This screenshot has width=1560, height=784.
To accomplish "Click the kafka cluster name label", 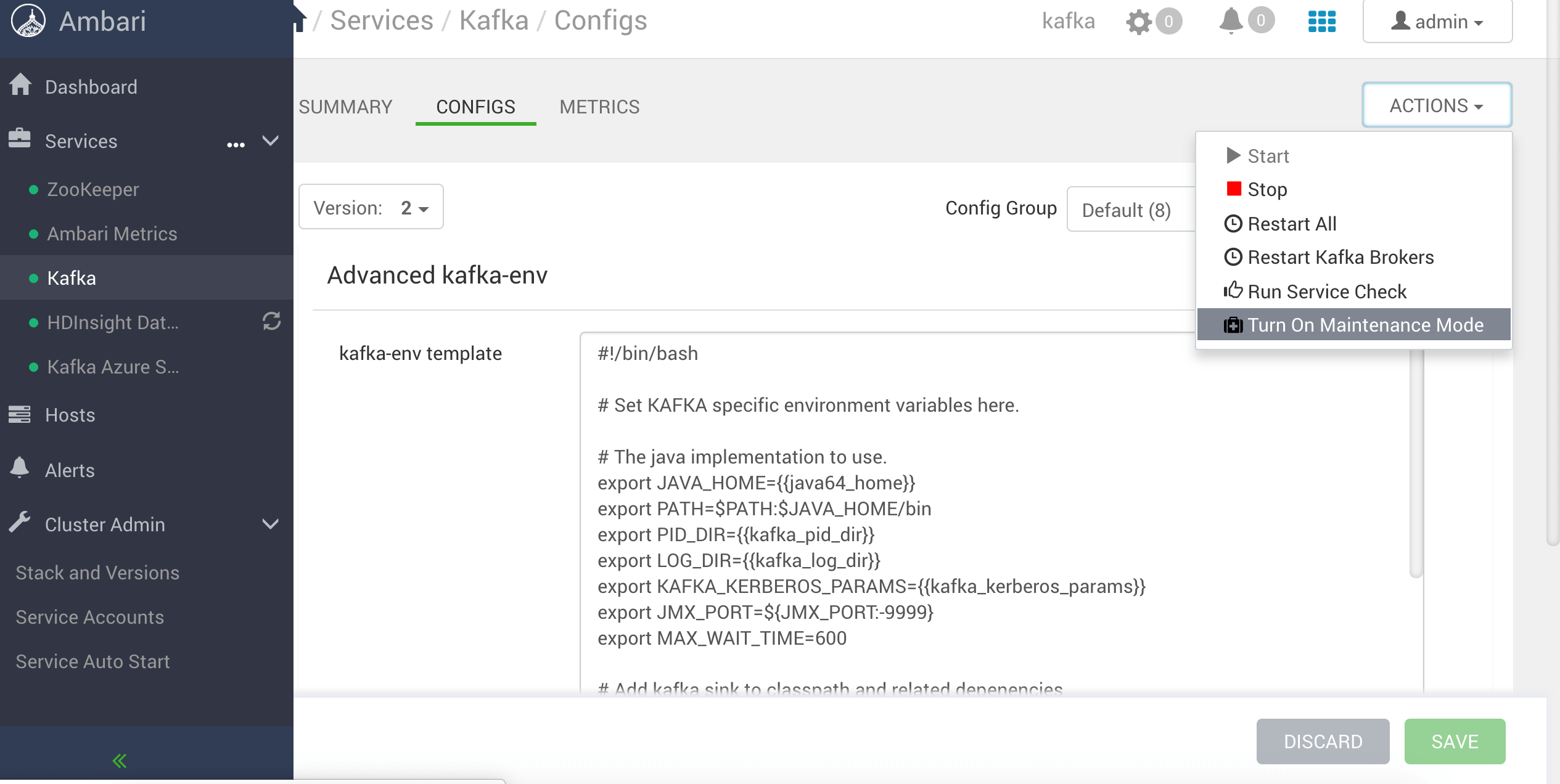I will [1069, 21].
